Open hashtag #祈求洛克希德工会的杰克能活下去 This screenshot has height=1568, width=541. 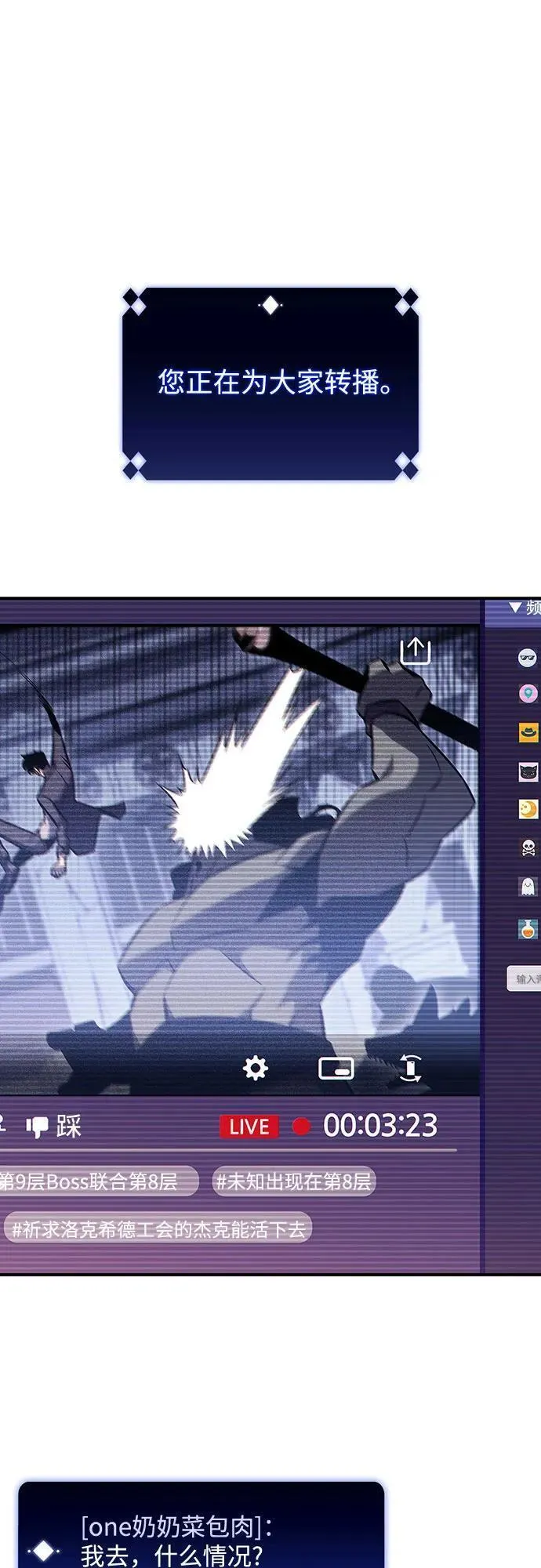(x=158, y=1229)
